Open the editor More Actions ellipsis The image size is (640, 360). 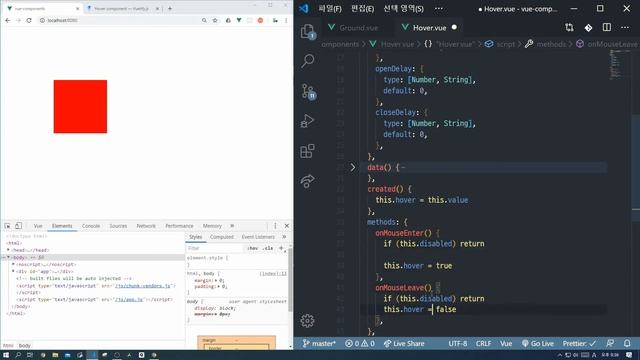coord(625,27)
